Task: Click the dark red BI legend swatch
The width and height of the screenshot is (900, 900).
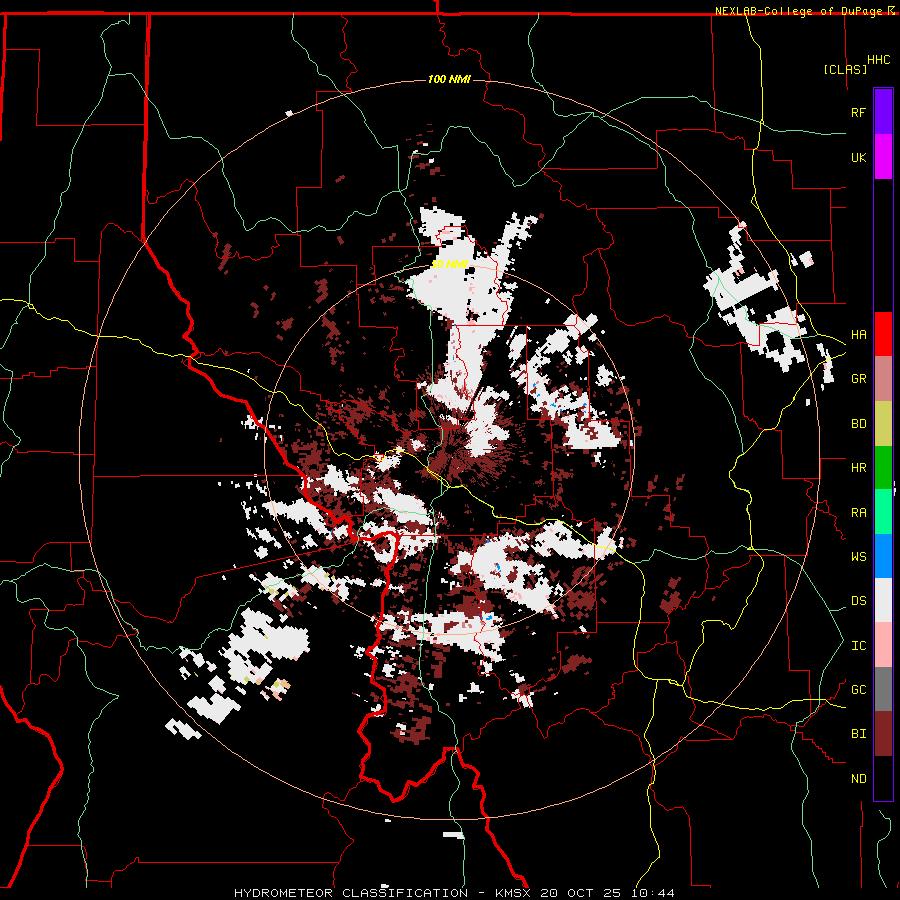Action: tap(883, 734)
